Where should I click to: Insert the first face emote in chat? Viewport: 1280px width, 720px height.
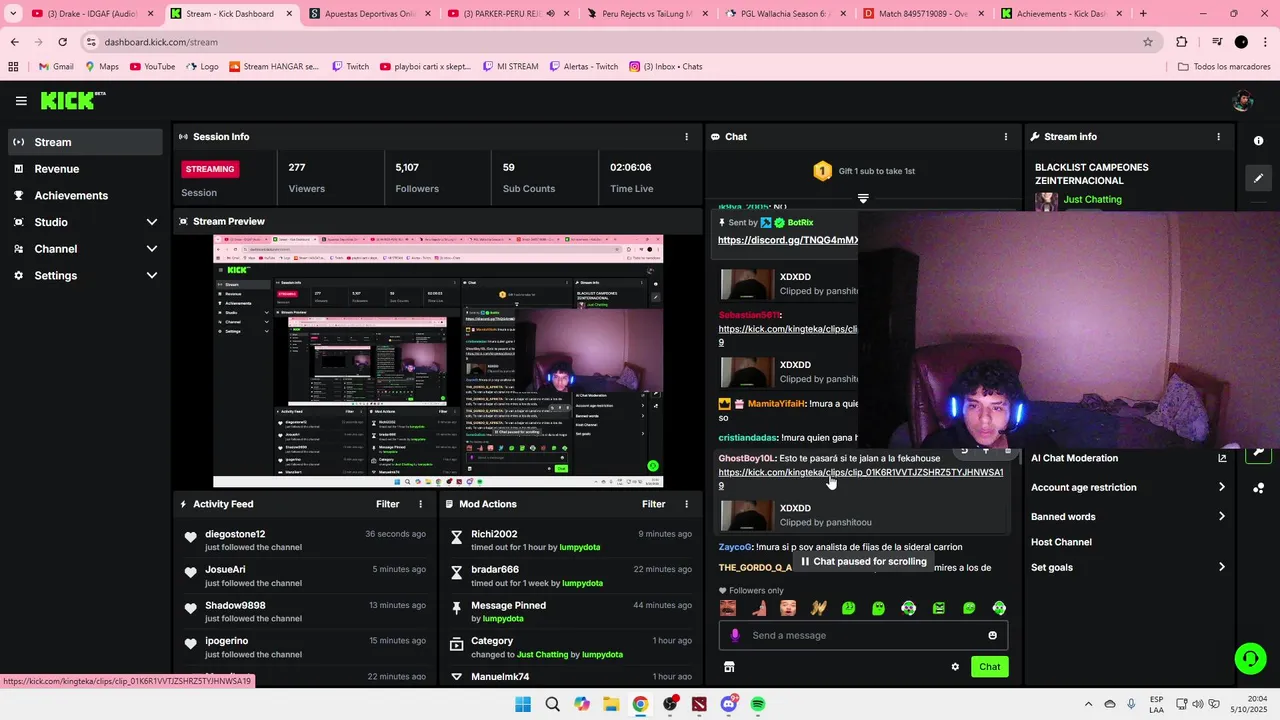click(x=728, y=608)
